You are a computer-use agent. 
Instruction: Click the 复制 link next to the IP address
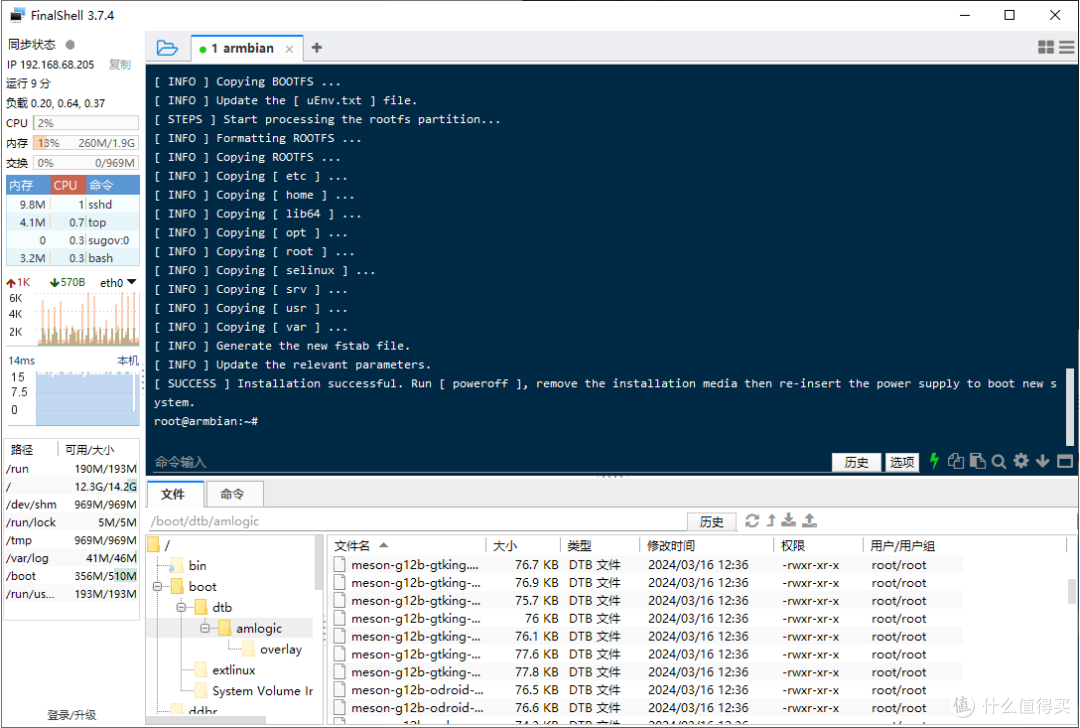120,64
